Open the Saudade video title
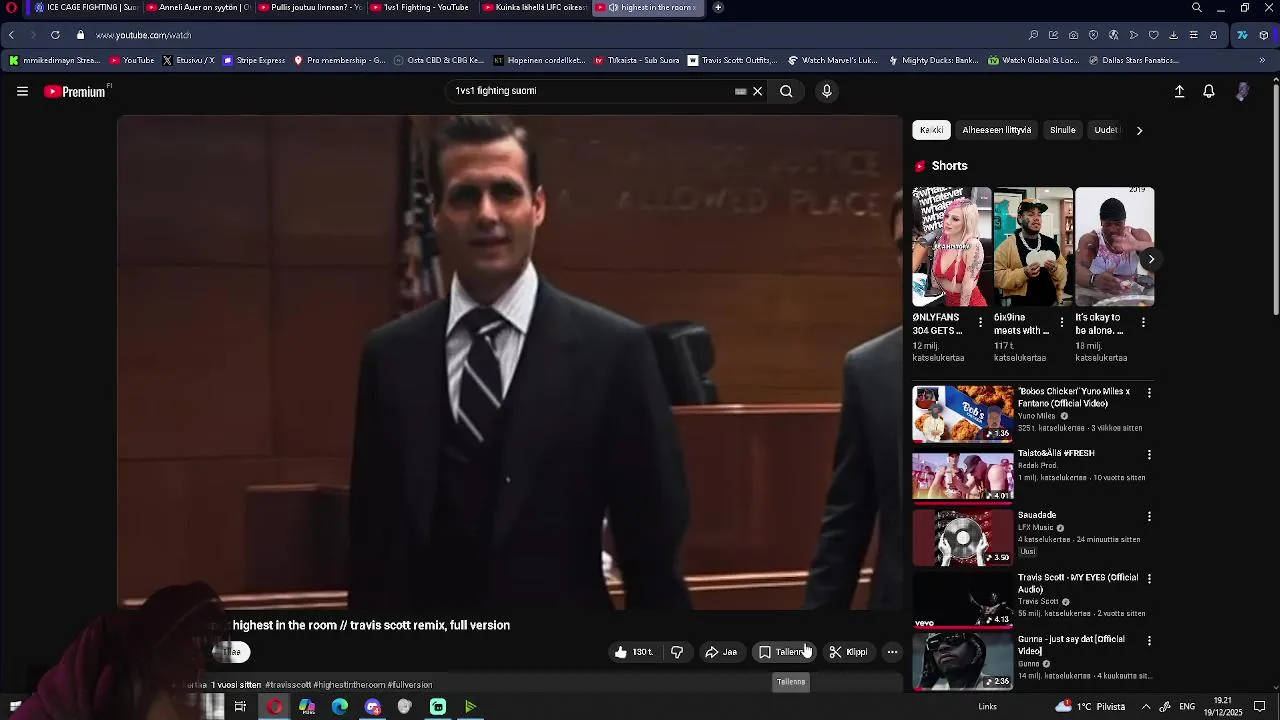 pyautogui.click(x=1036, y=515)
